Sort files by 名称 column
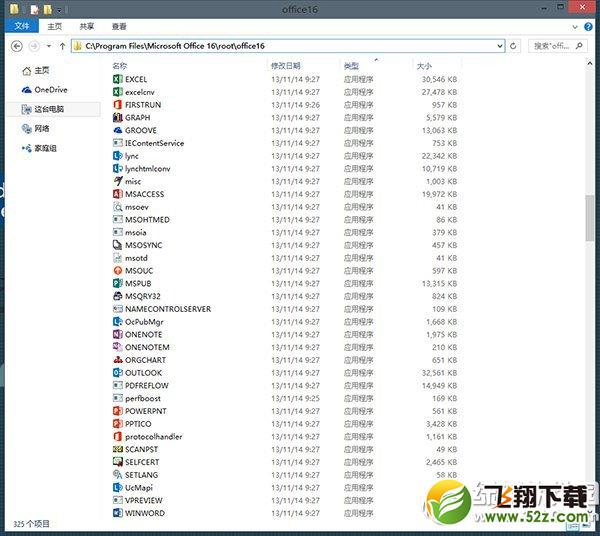 pos(120,66)
